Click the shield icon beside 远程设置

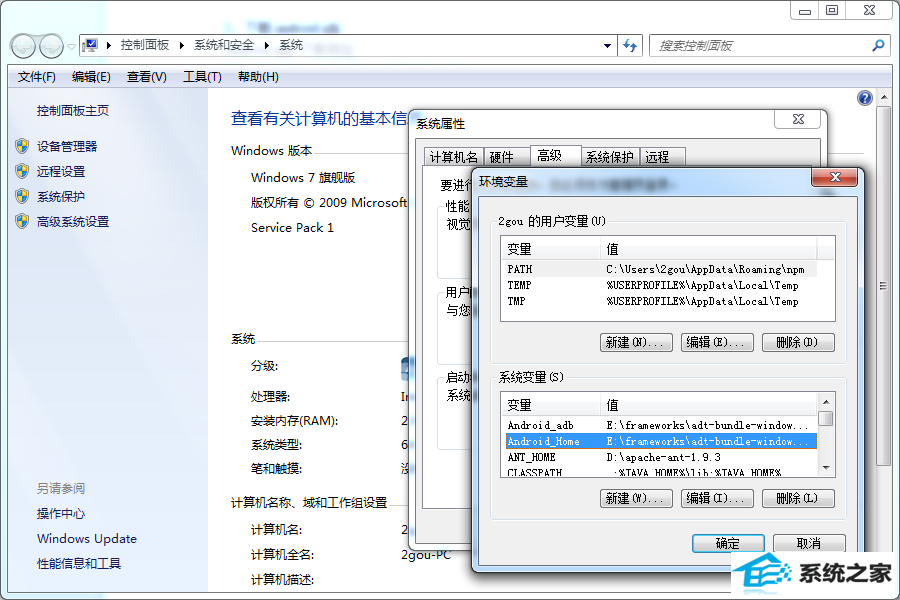pyautogui.click(x=22, y=171)
